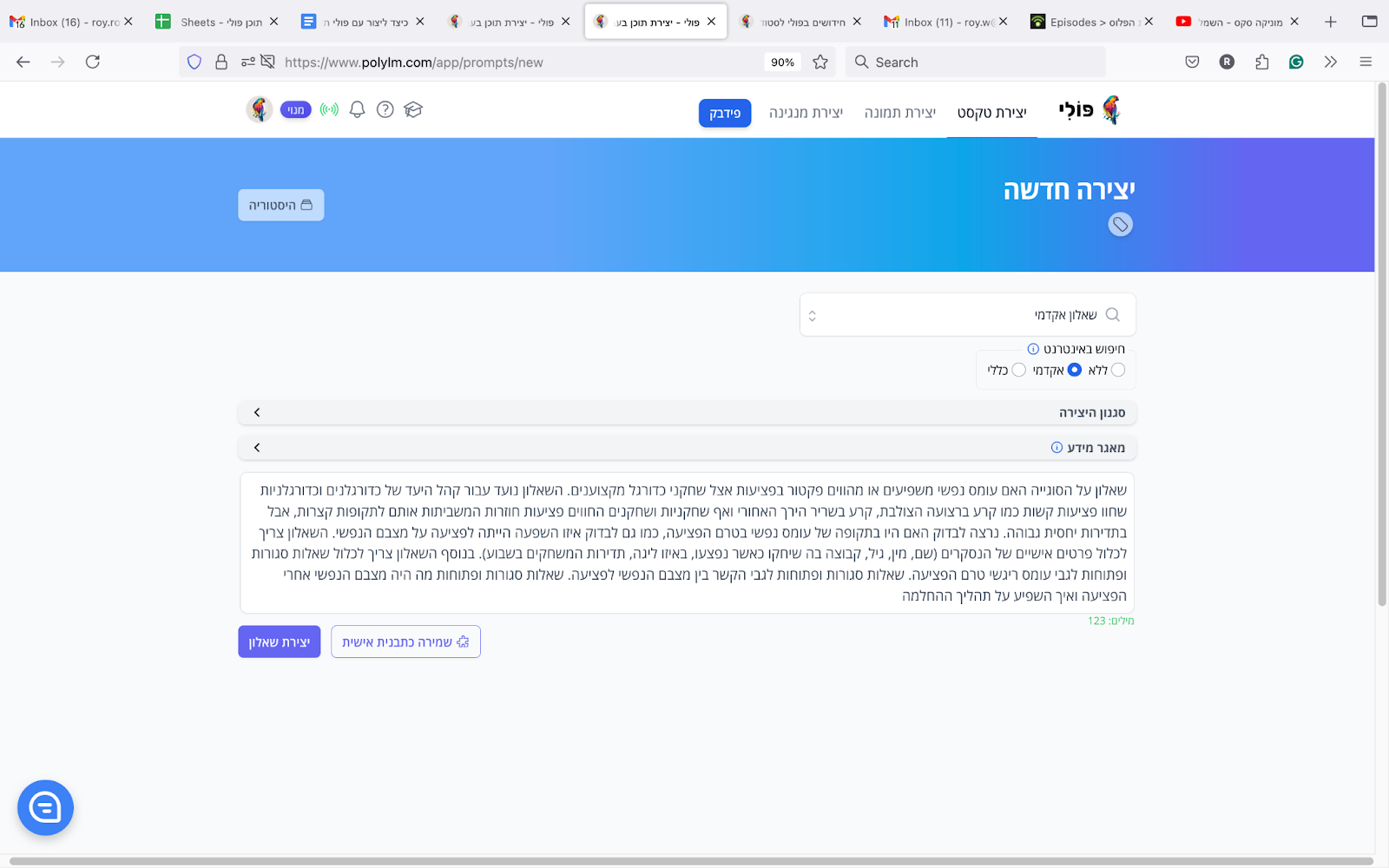Click the info icon beside חיפוש באינטרנט

[x=1033, y=349]
